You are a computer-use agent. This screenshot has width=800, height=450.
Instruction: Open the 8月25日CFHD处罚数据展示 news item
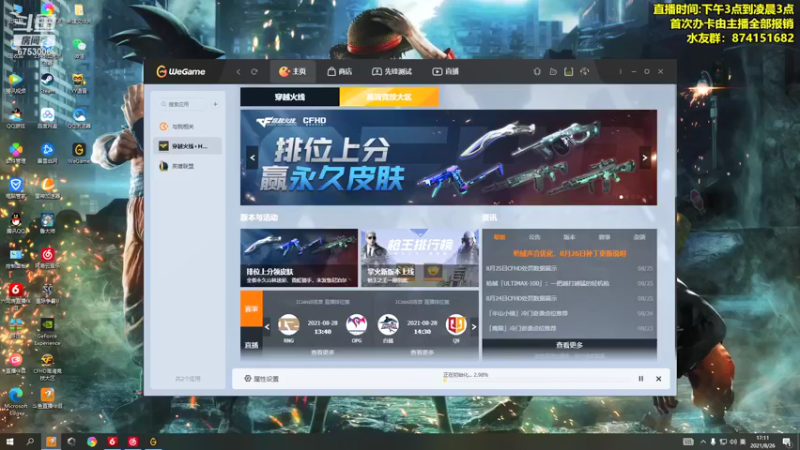[x=521, y=268]
